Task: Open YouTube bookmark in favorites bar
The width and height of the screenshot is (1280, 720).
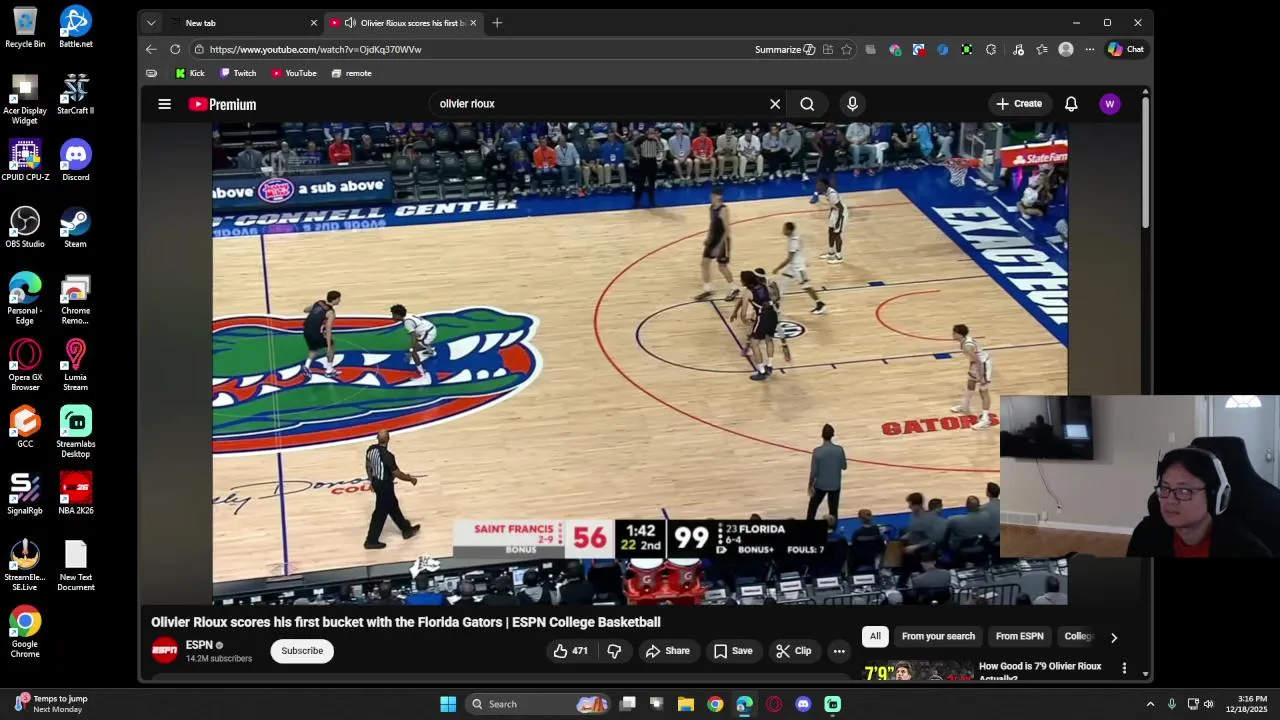Action: [294, 73]
